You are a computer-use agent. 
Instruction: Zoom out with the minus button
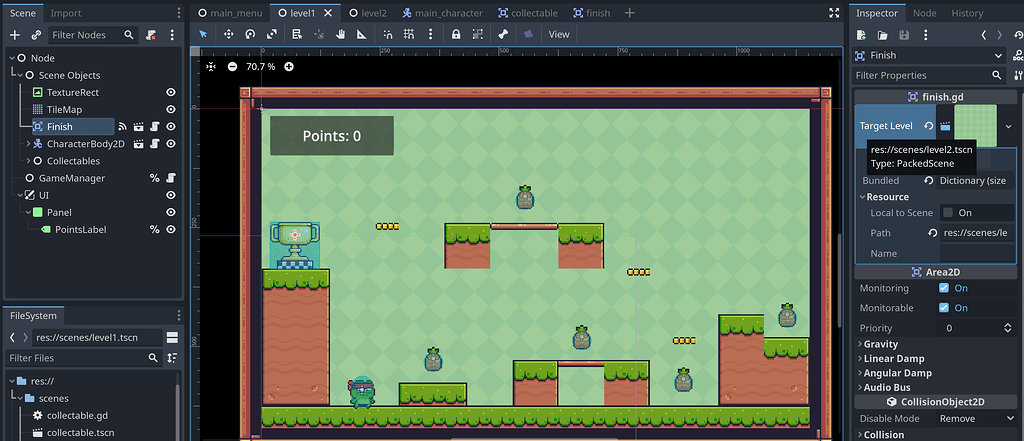pyautogui.click(x=232, y=67)
